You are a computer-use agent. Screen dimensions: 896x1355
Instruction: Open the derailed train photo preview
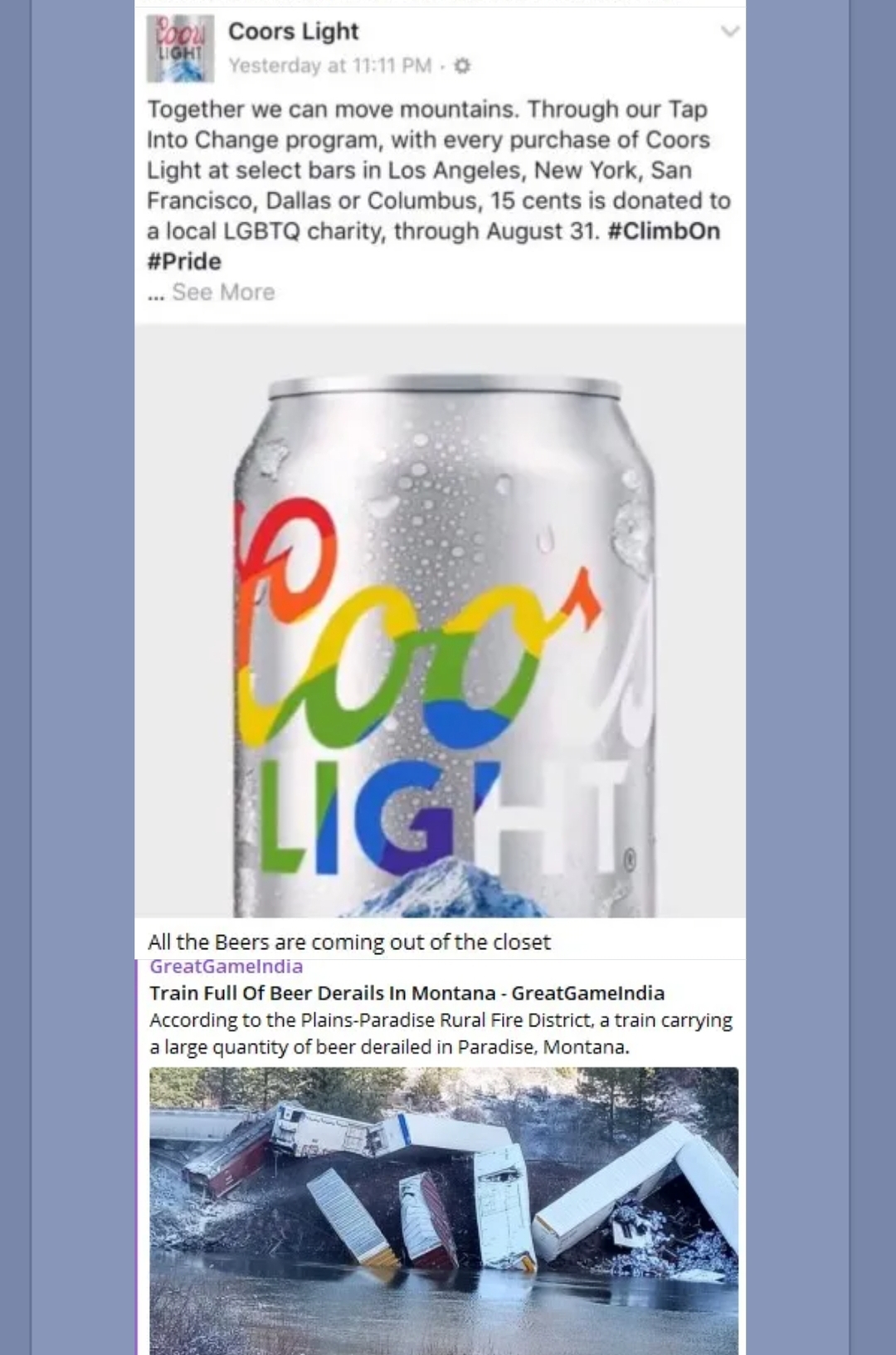pyautogui.click(x=444, y=1211)
